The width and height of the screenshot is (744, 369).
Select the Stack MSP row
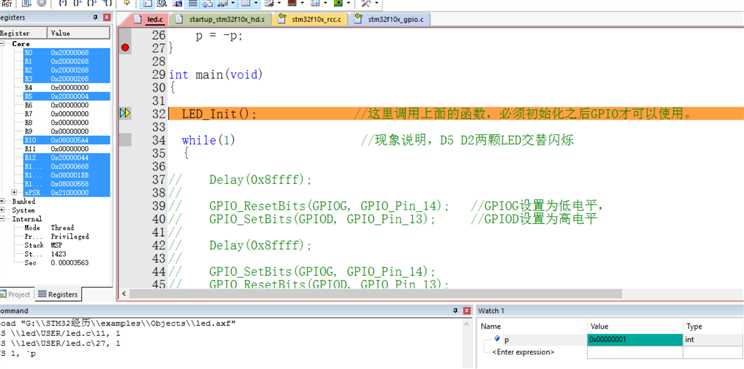pyautogui.click(x=66, y=245)
